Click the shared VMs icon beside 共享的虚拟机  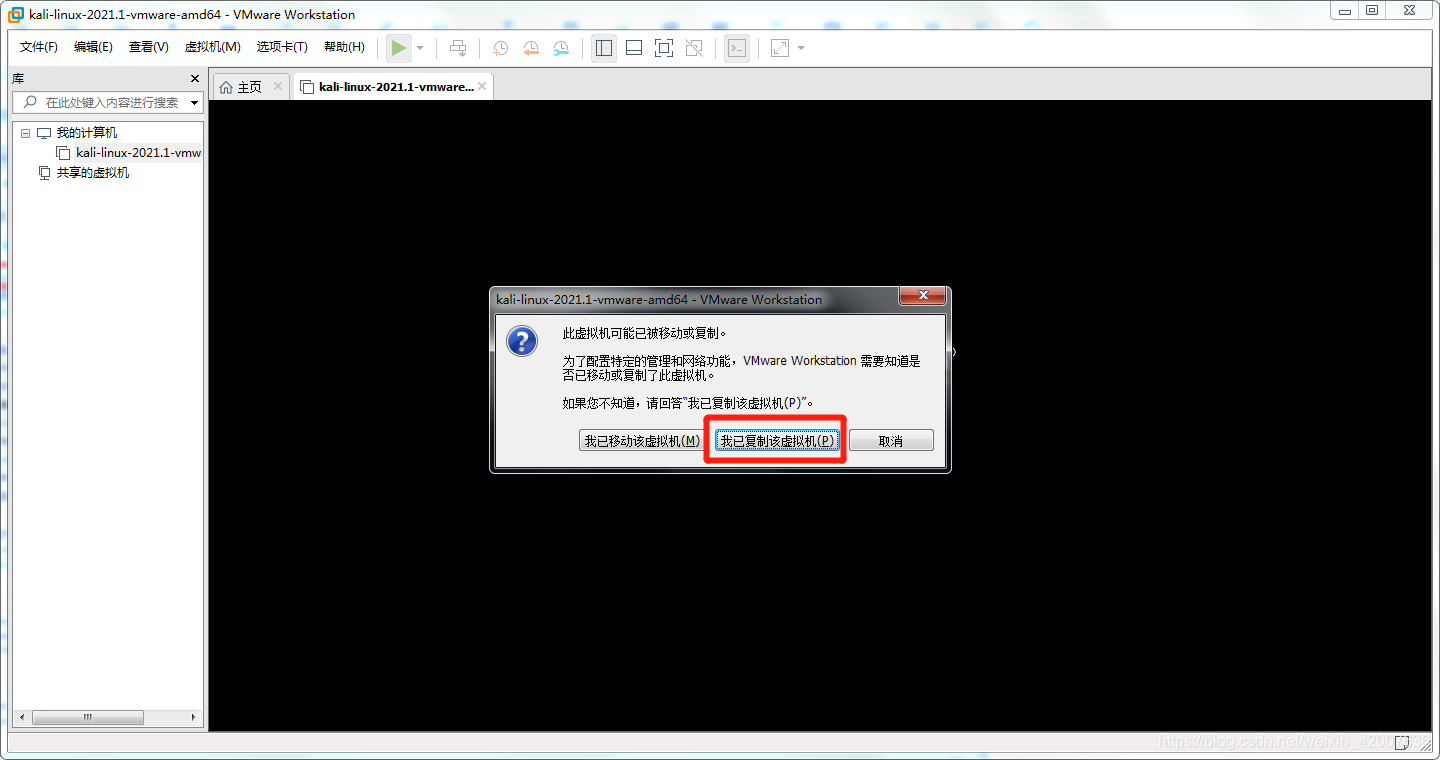pyautogui.click(x=43, y=173)
